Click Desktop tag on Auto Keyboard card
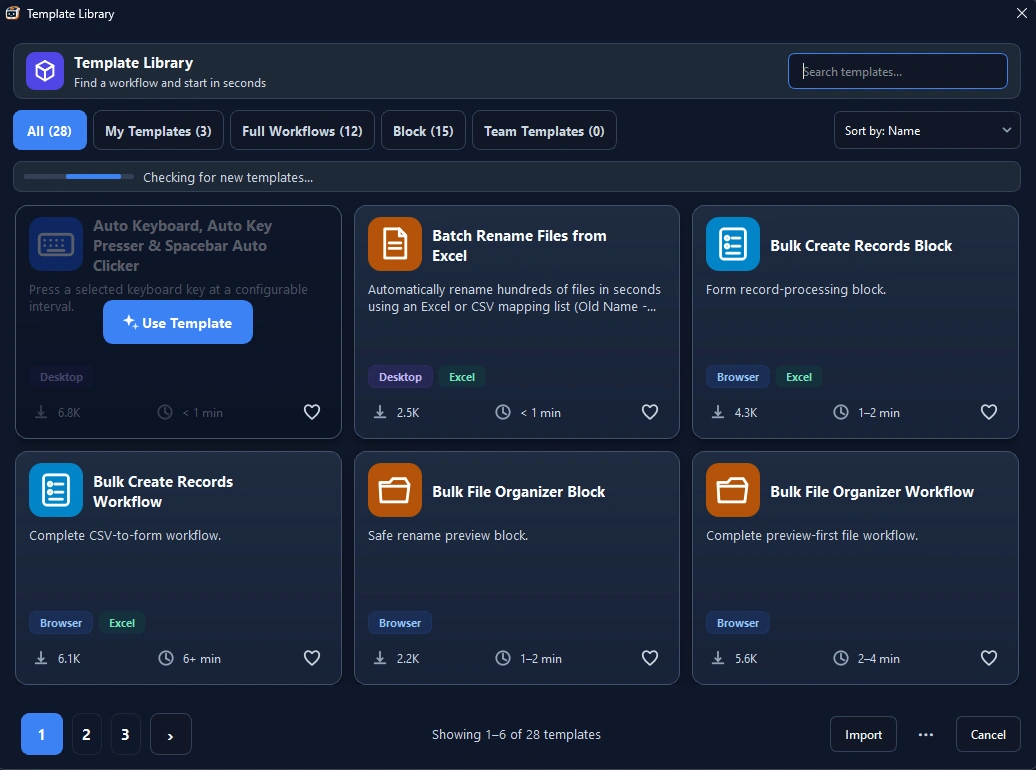This screenshot has height=770, width=1036. [61, 377]
